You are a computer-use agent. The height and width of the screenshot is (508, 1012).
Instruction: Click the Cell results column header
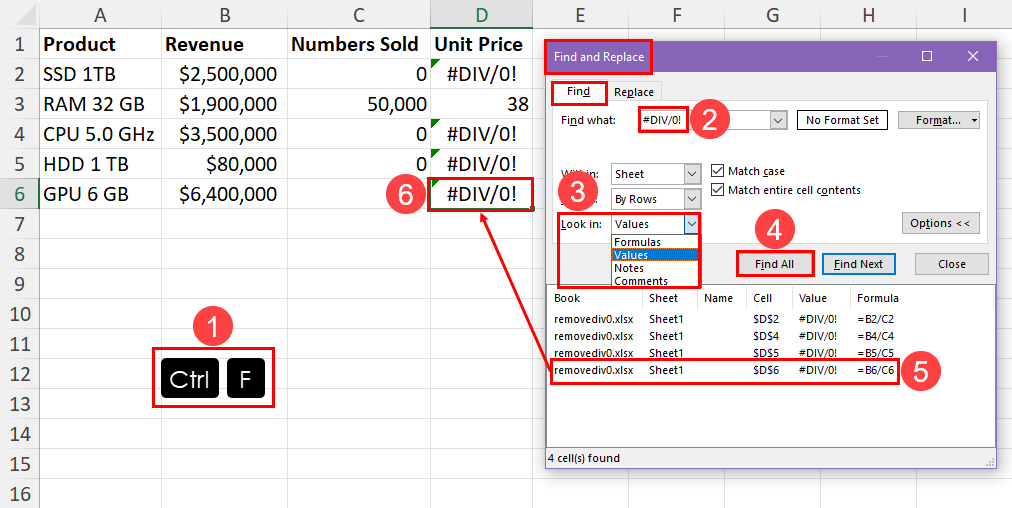click(769, 298)
